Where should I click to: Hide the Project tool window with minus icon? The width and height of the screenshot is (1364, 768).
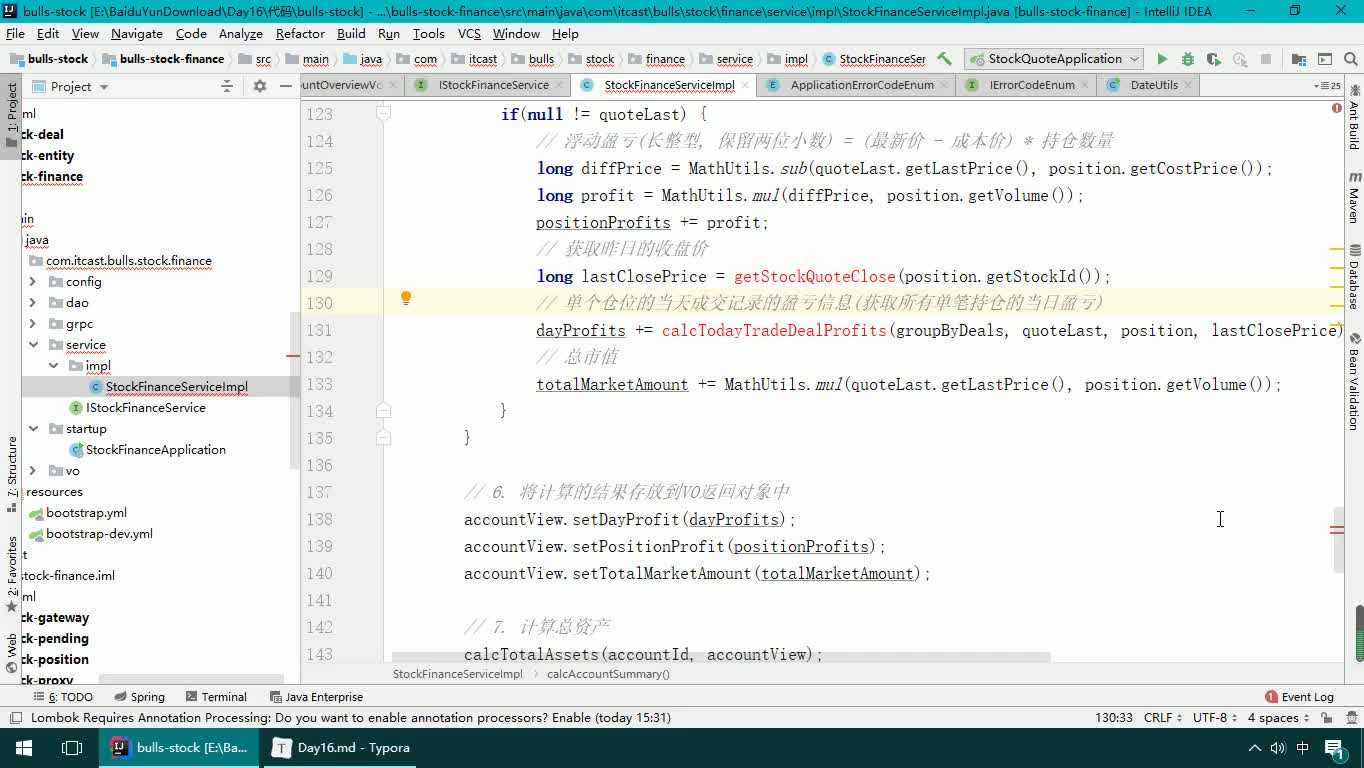(285, 86)
